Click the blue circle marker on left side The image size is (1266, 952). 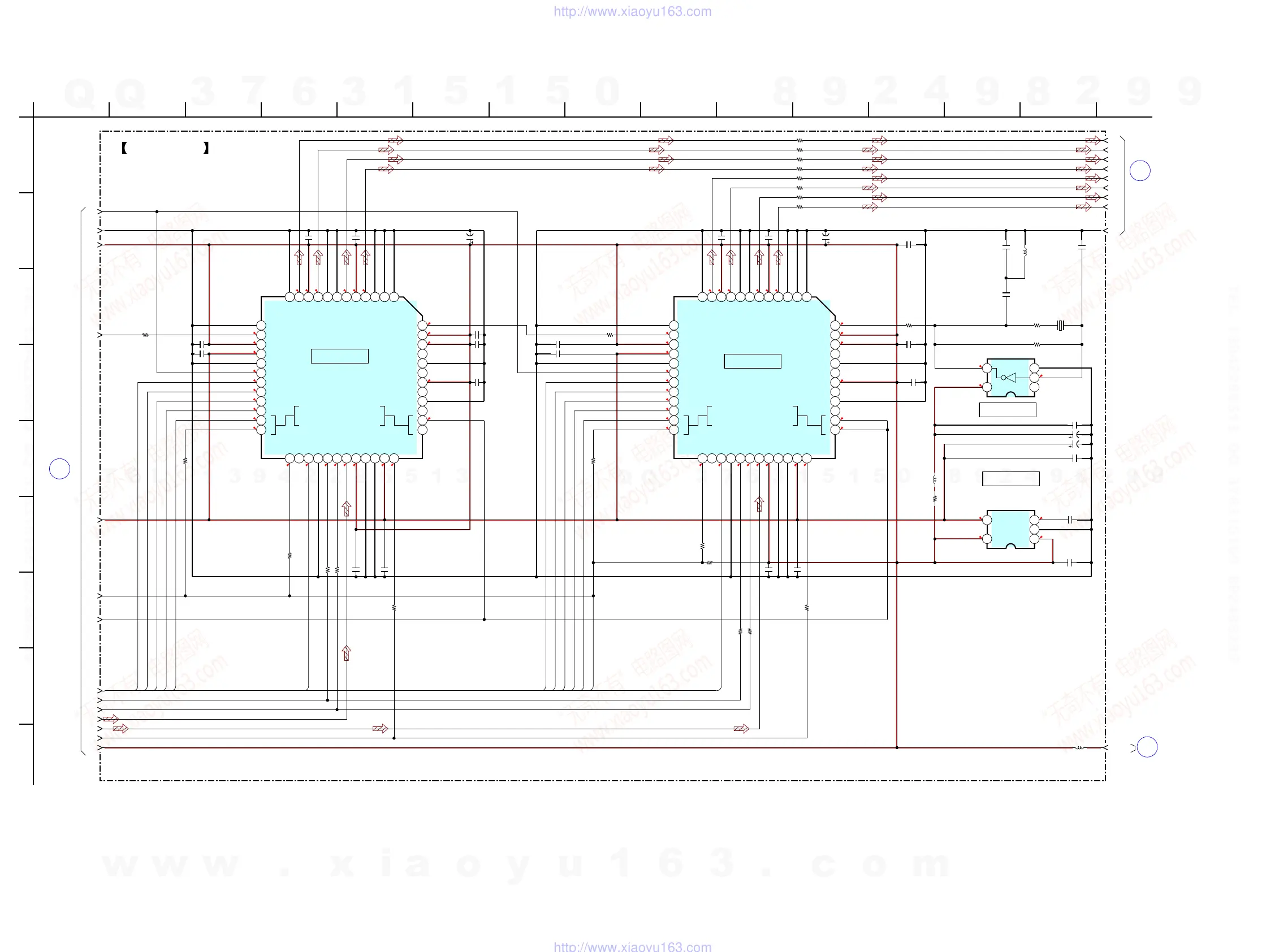(59, 469)
